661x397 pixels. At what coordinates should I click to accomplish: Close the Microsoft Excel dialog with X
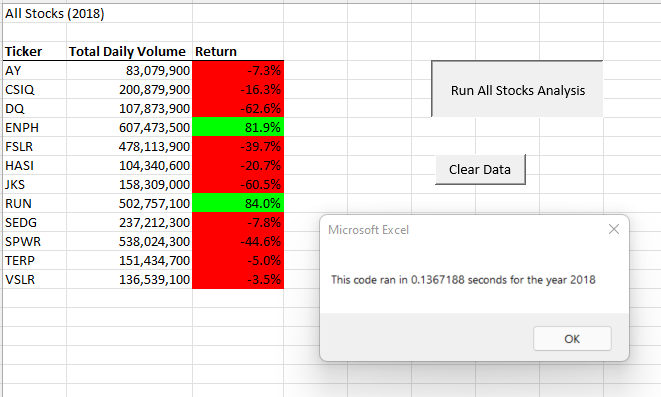pyautogui.click(x=614, y=229)
